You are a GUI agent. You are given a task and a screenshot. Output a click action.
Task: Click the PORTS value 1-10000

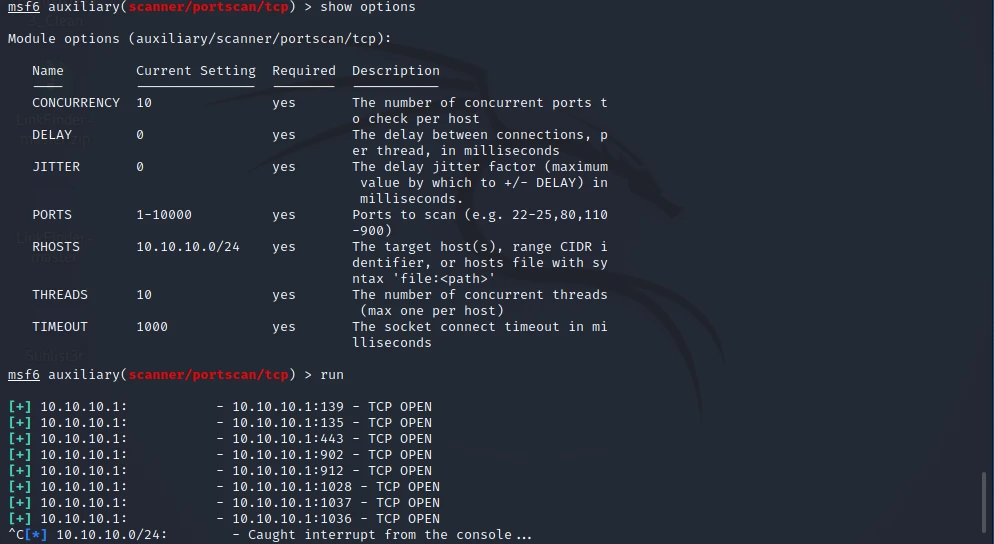[164, 215]
